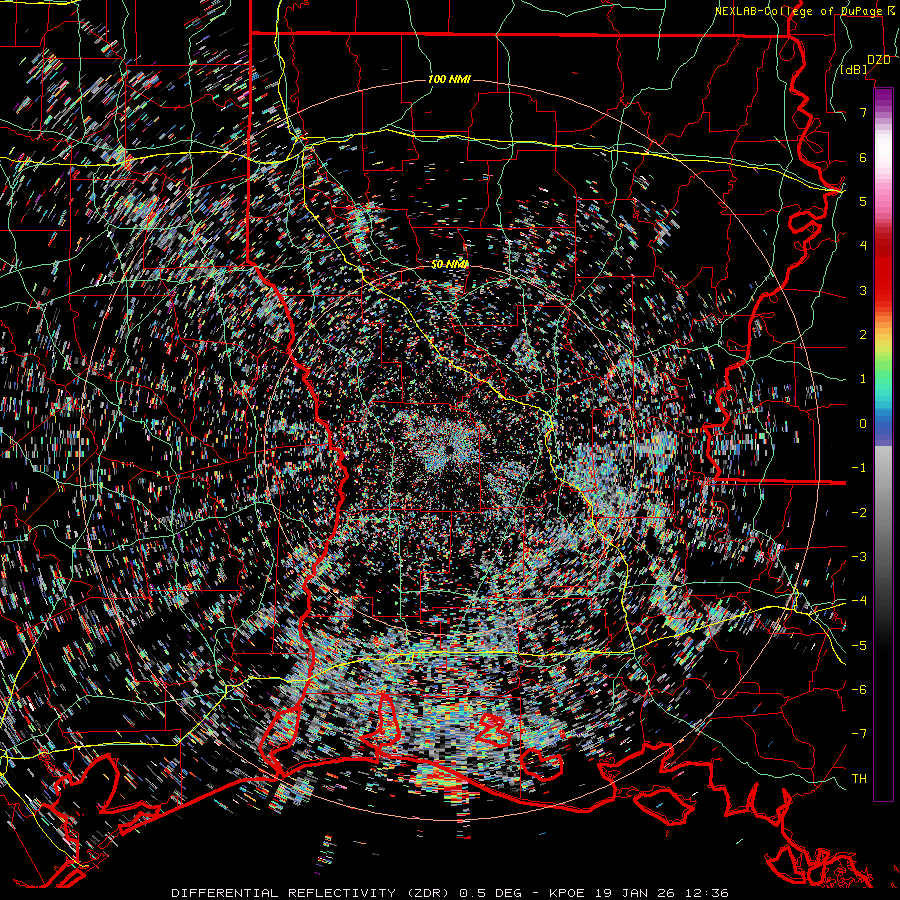Click the -5 dB scale label

(859, 646)
